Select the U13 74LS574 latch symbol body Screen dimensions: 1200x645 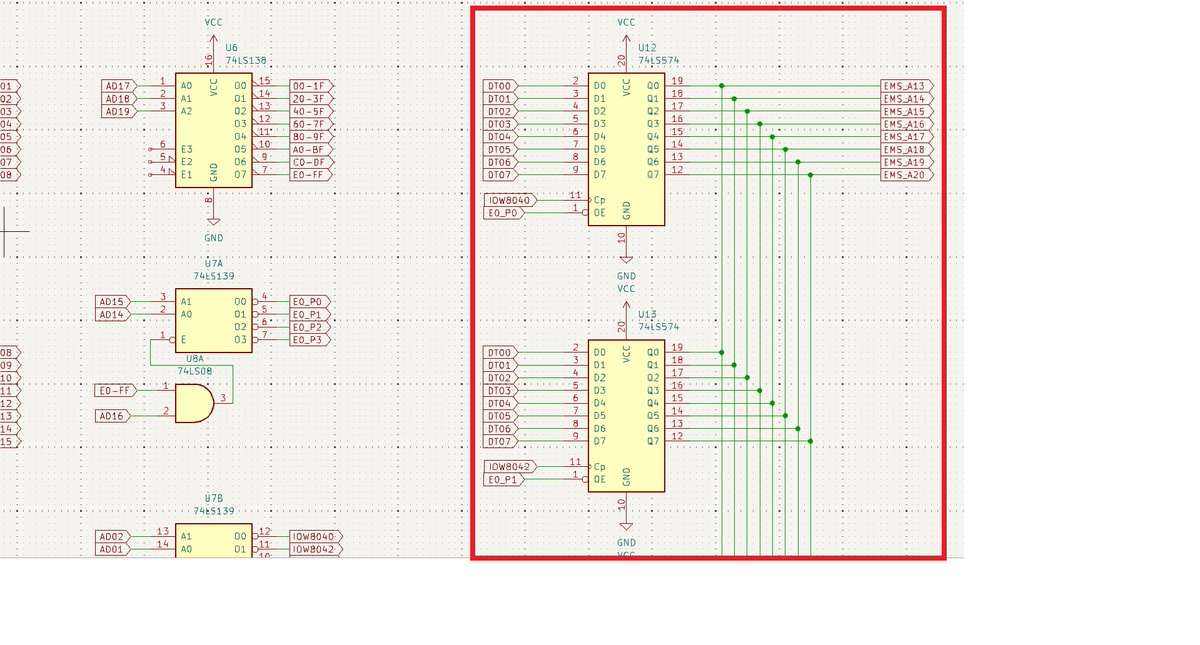point(626,416)
